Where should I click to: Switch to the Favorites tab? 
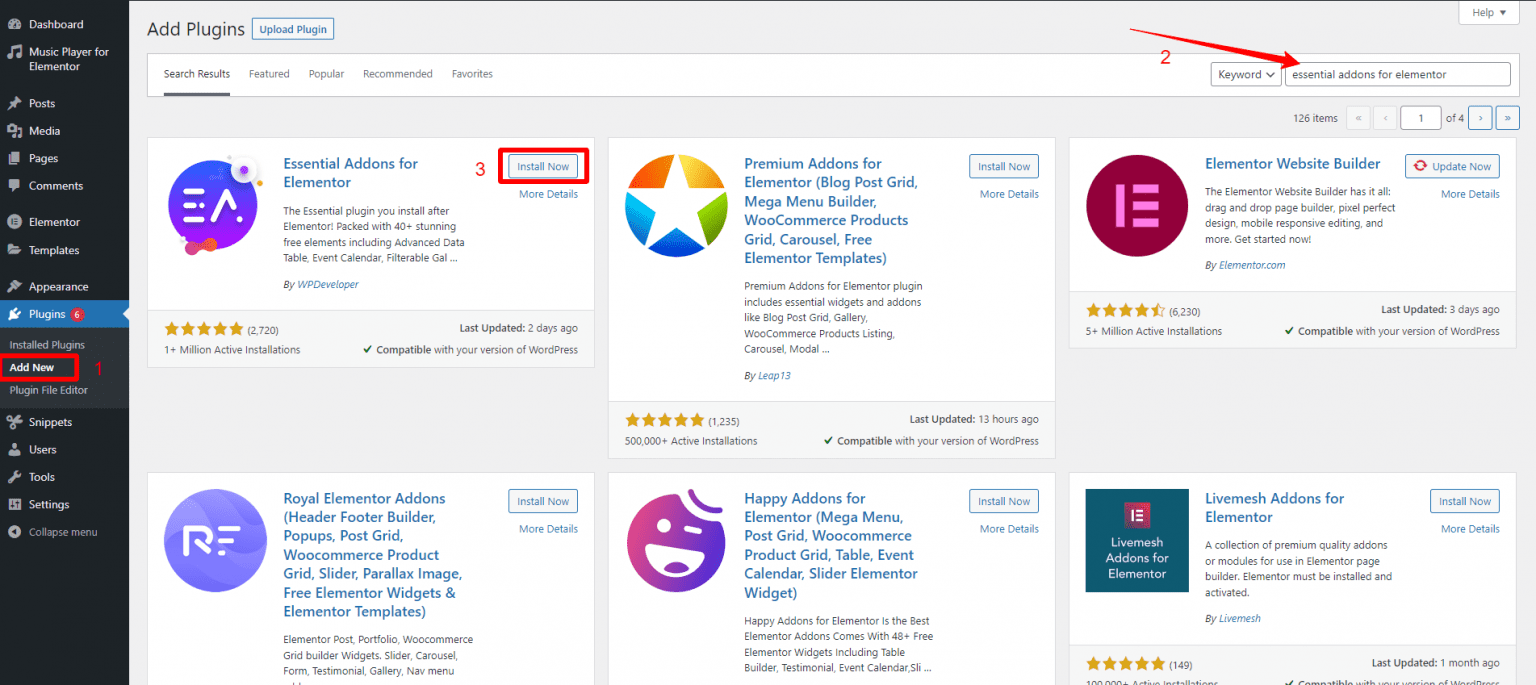(x=471, y=73)
